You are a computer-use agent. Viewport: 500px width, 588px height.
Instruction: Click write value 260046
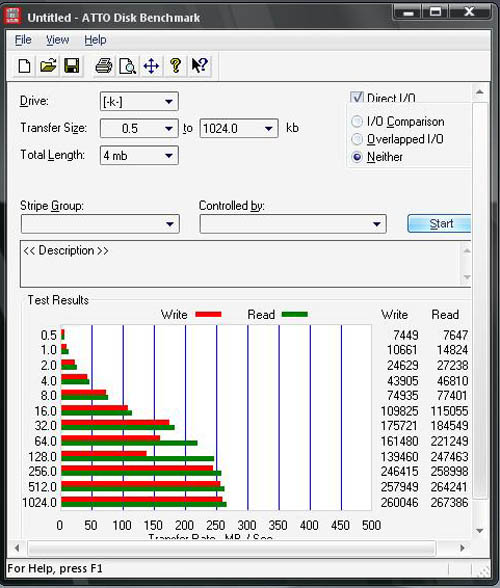399,502
